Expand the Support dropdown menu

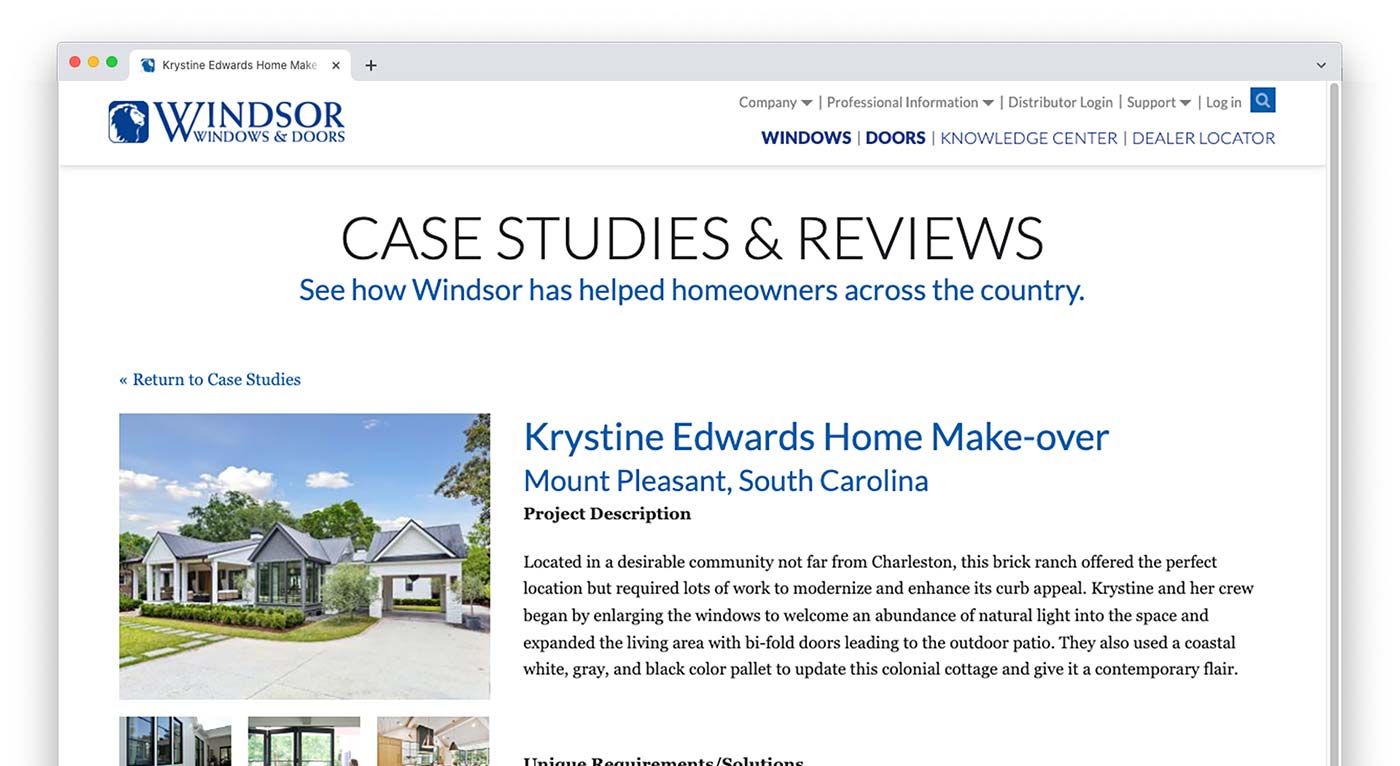(1159, 102)
